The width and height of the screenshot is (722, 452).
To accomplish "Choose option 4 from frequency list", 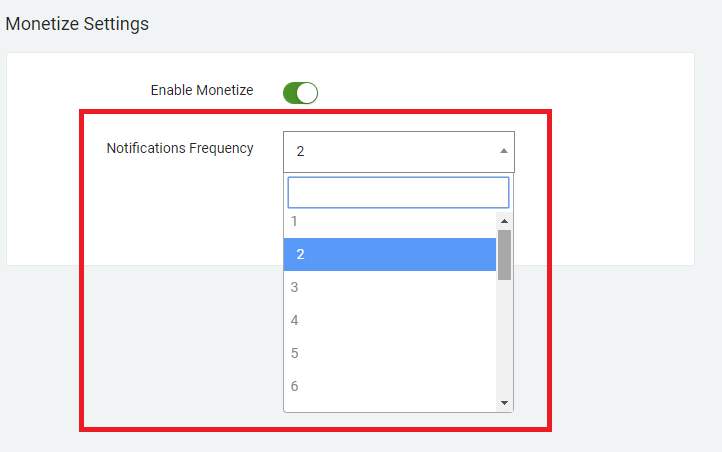I will pos(390,320).
